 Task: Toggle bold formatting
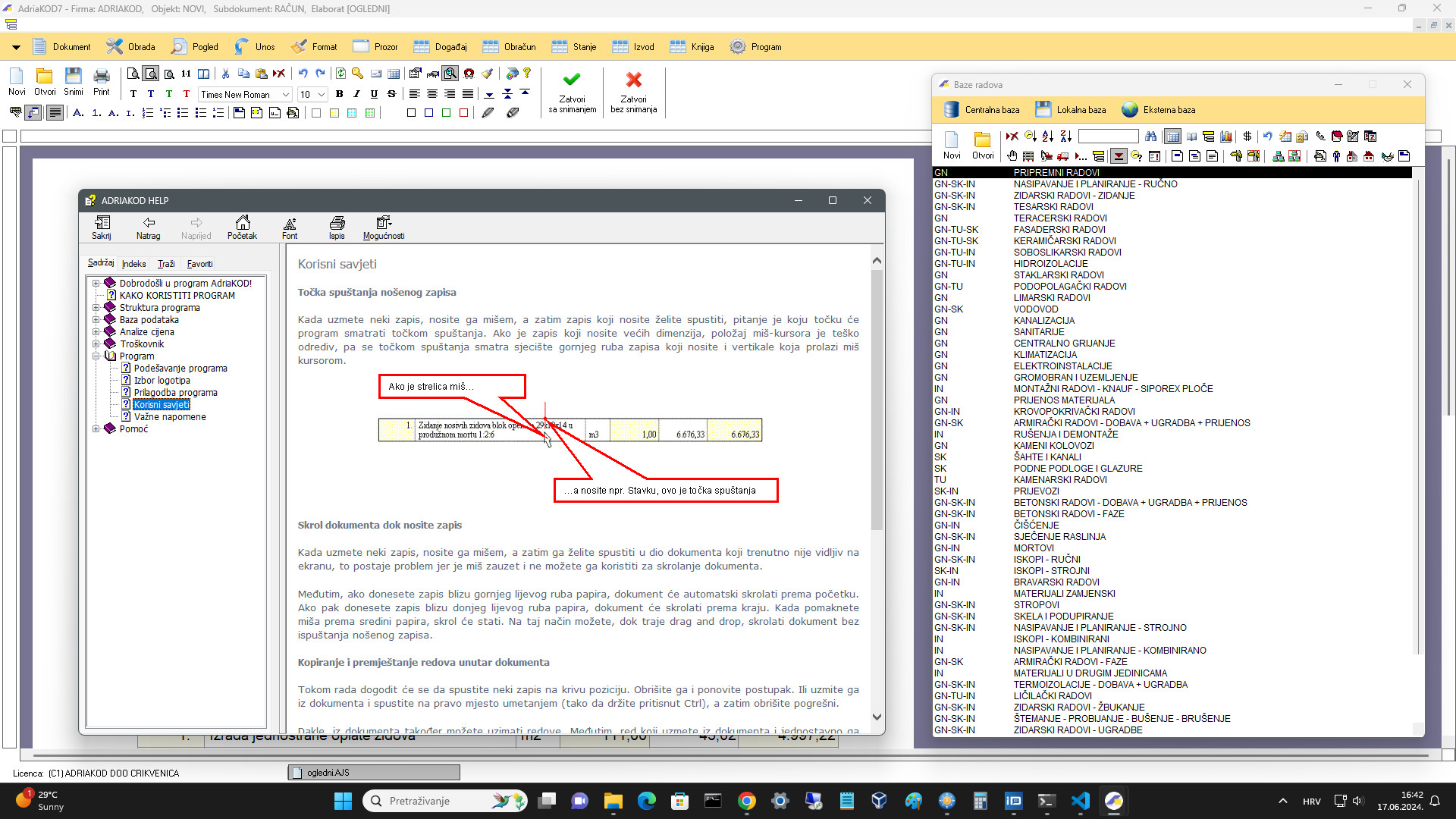click(339, 94)
